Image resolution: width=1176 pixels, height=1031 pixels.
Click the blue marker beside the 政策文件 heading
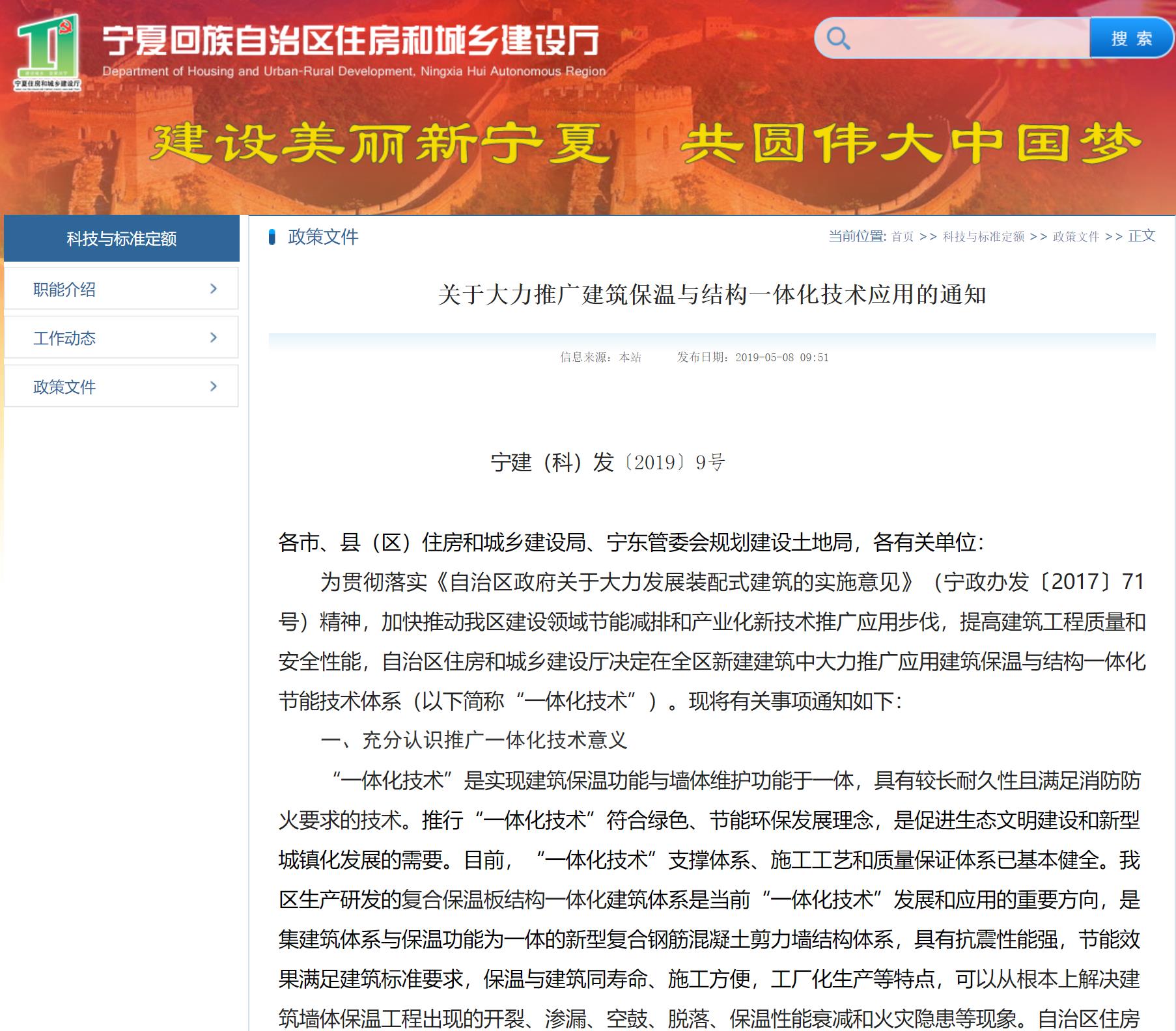coord(272,238)
